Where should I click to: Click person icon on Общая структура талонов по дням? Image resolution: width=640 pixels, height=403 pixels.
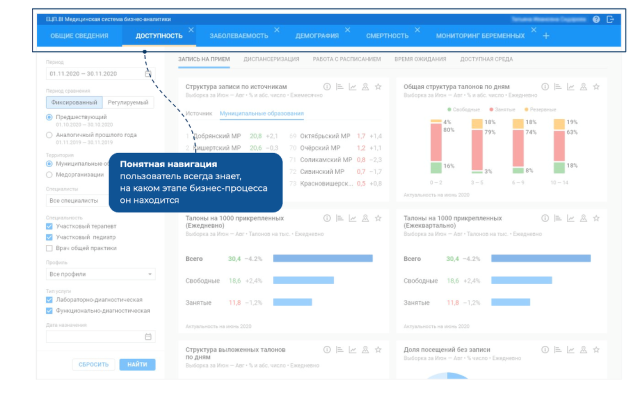coord(583,87)
